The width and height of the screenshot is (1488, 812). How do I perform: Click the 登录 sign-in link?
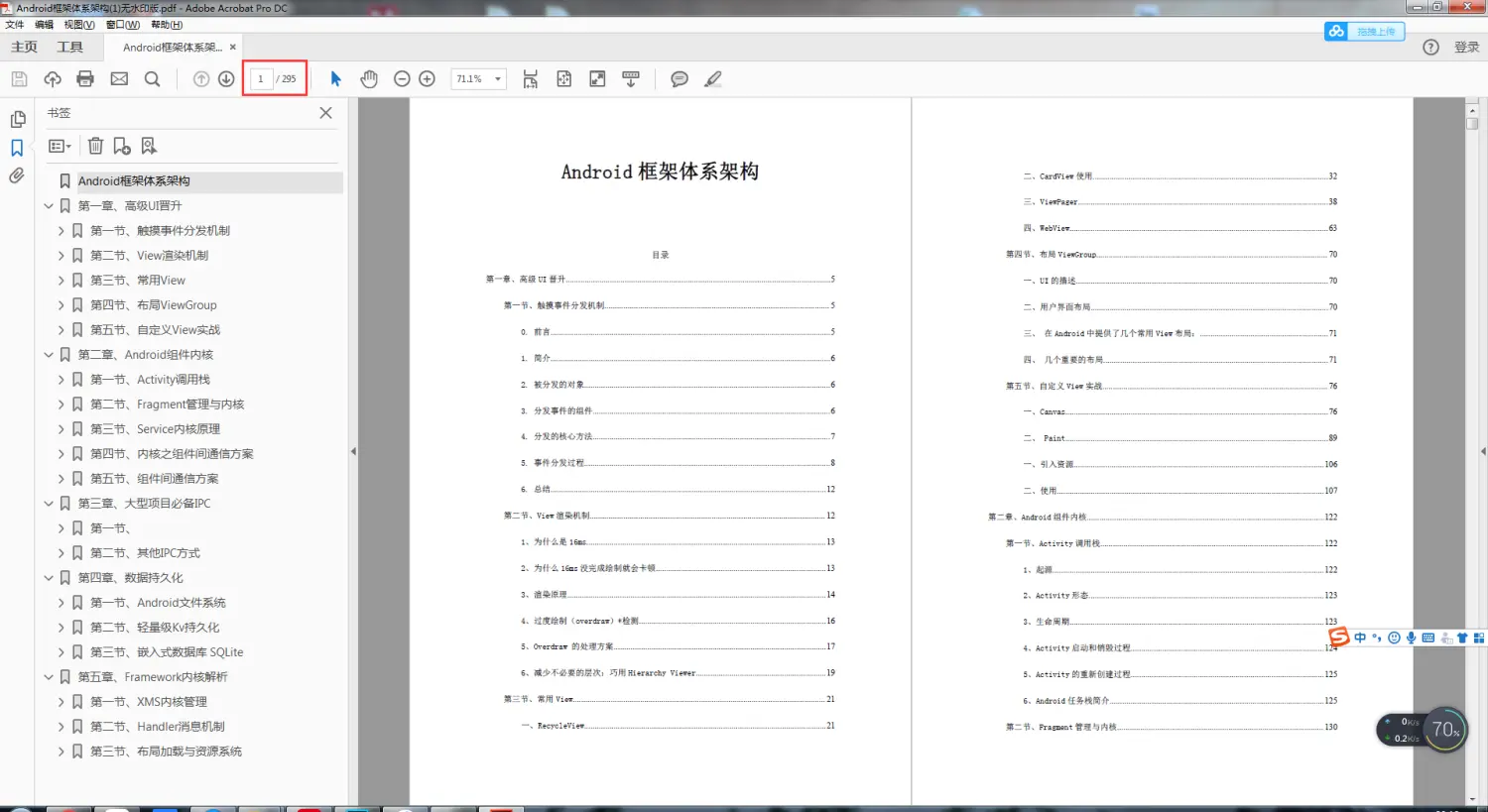tap(1466, 48)
